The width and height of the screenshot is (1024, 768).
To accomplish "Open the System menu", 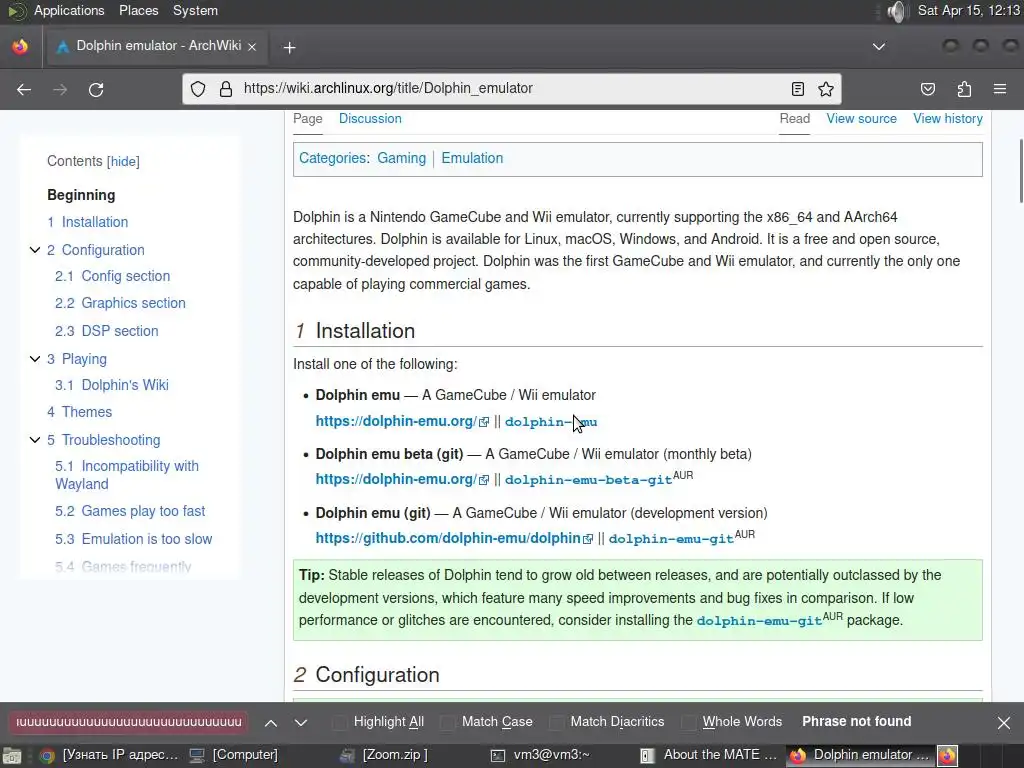I will point(195,10).
